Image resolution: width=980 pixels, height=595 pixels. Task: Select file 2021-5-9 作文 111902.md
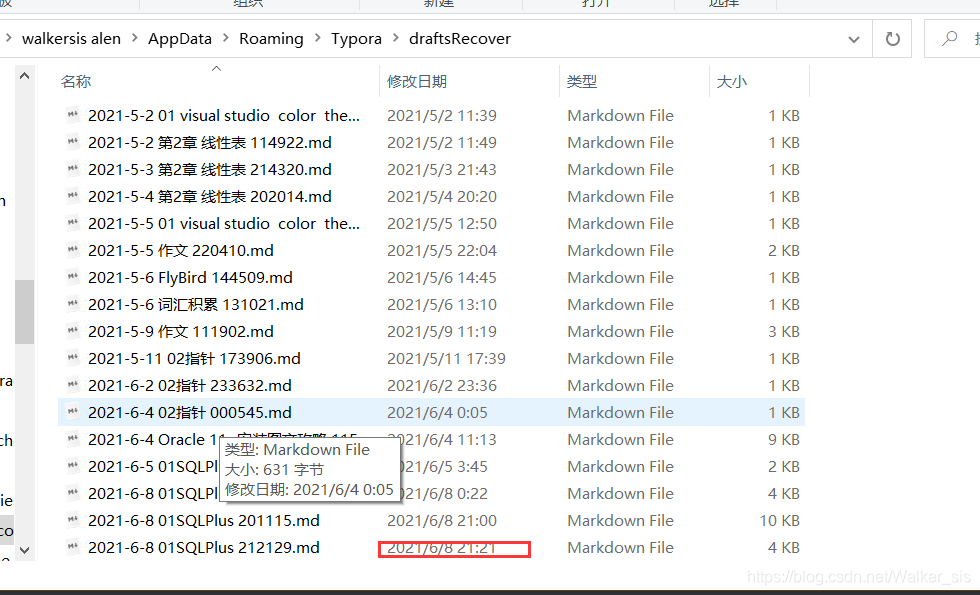(181, 331)
